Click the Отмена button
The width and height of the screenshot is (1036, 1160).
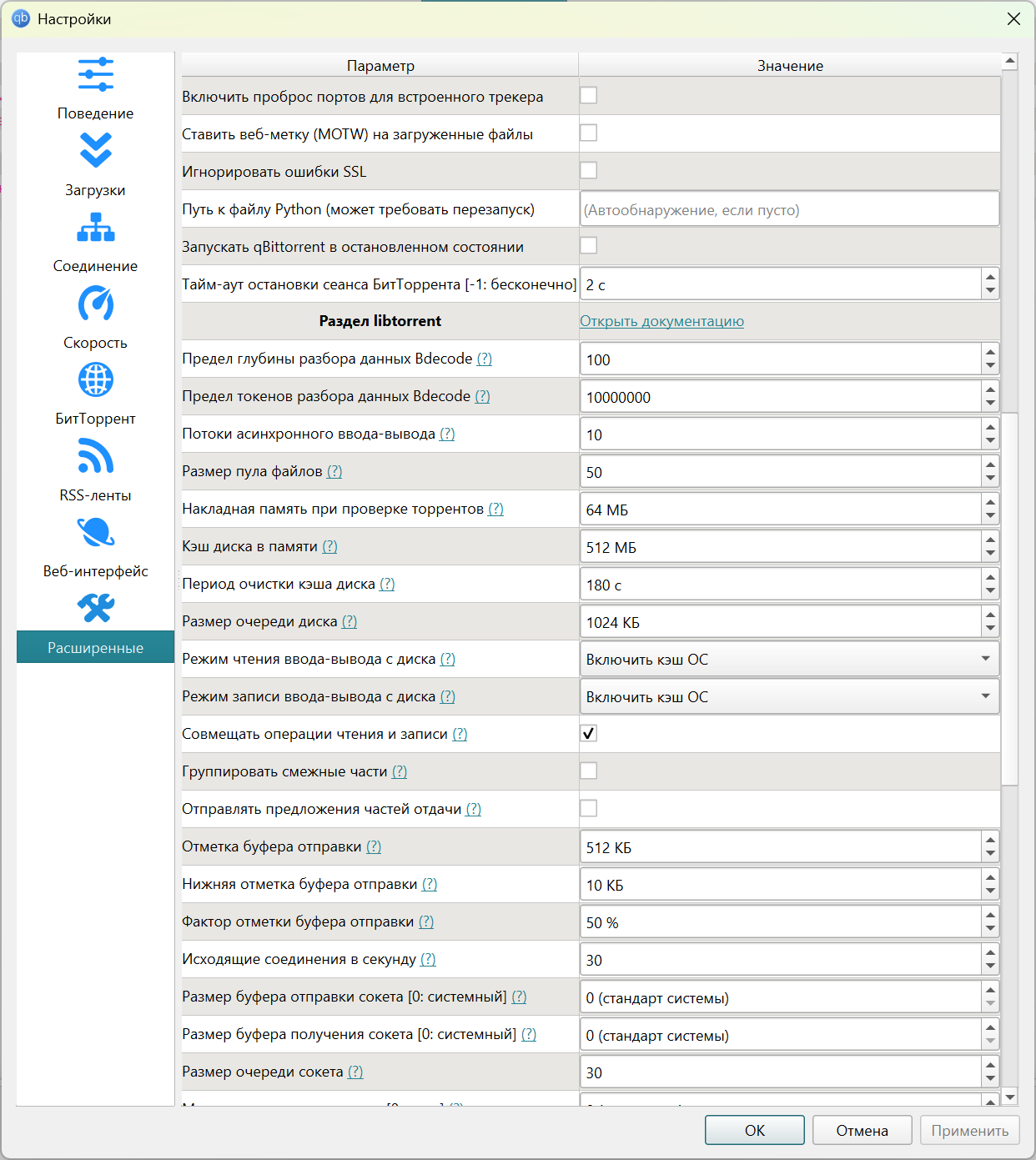click(x=862, y=1130)
